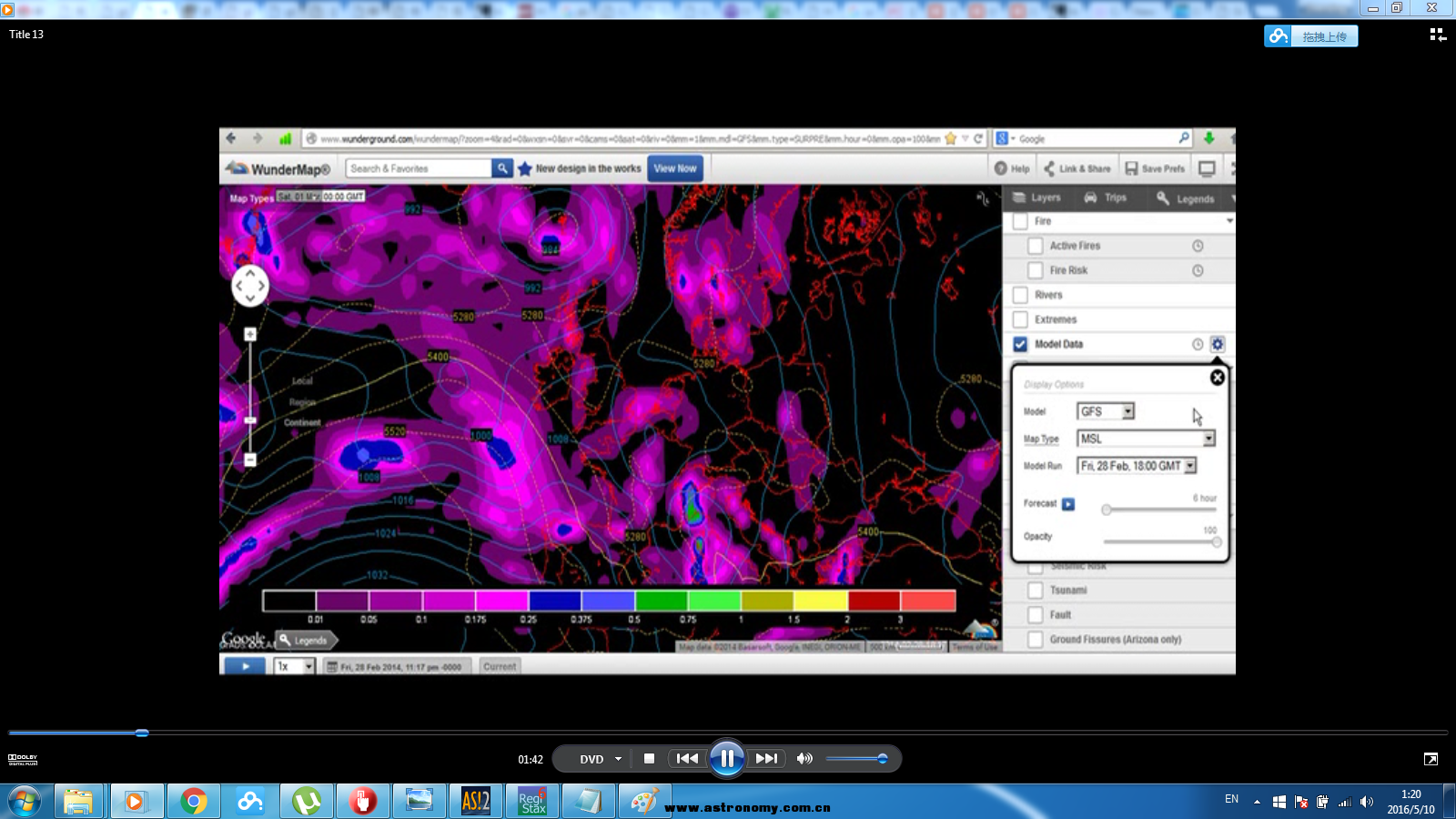Open the Windows Start menu

point(25,802)
